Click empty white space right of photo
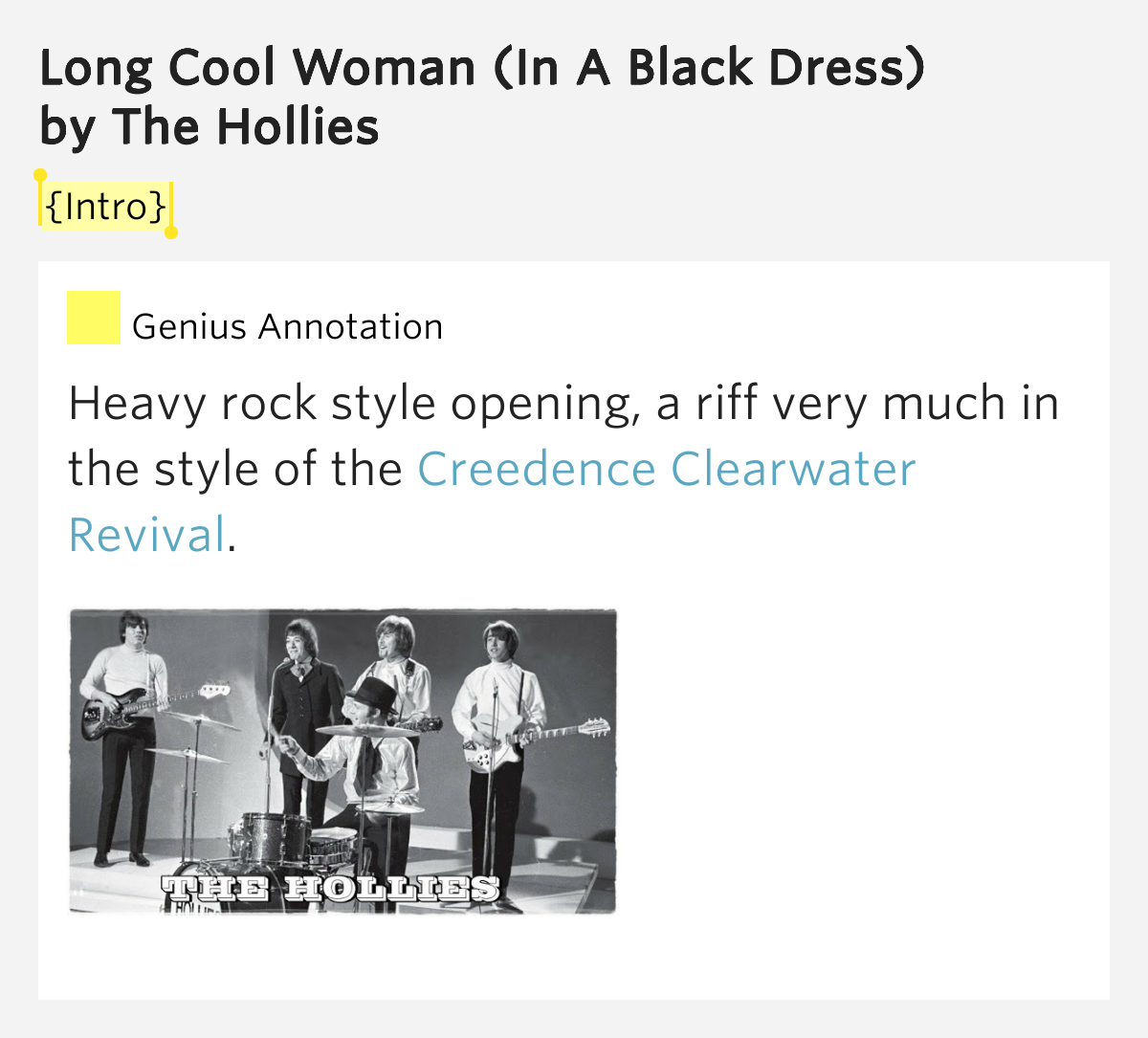Viewport: 1148px width, 1038px height. [x=861, y=765]
